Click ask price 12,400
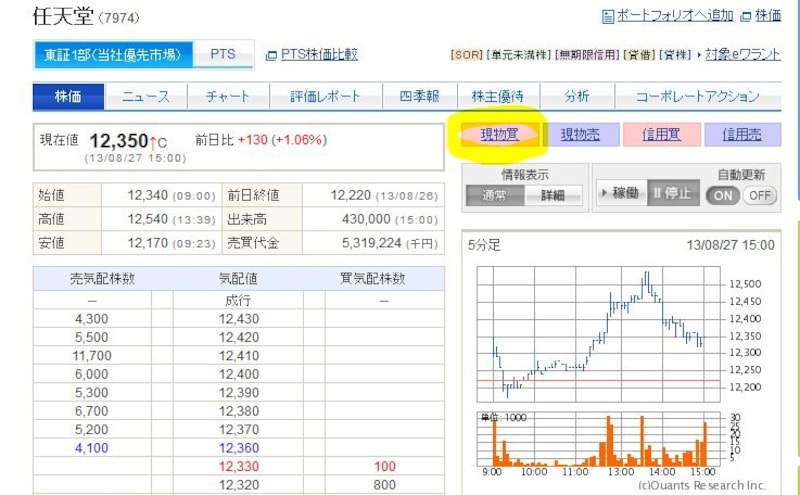Image resolution: width=800 pixels, height=495 pixels. coord(239,374)
